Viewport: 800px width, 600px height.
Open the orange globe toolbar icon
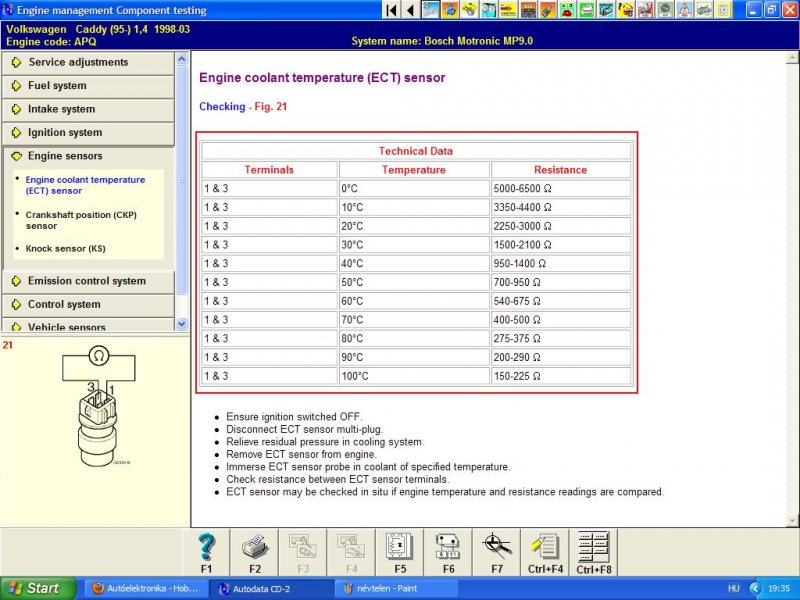(450, 10)
